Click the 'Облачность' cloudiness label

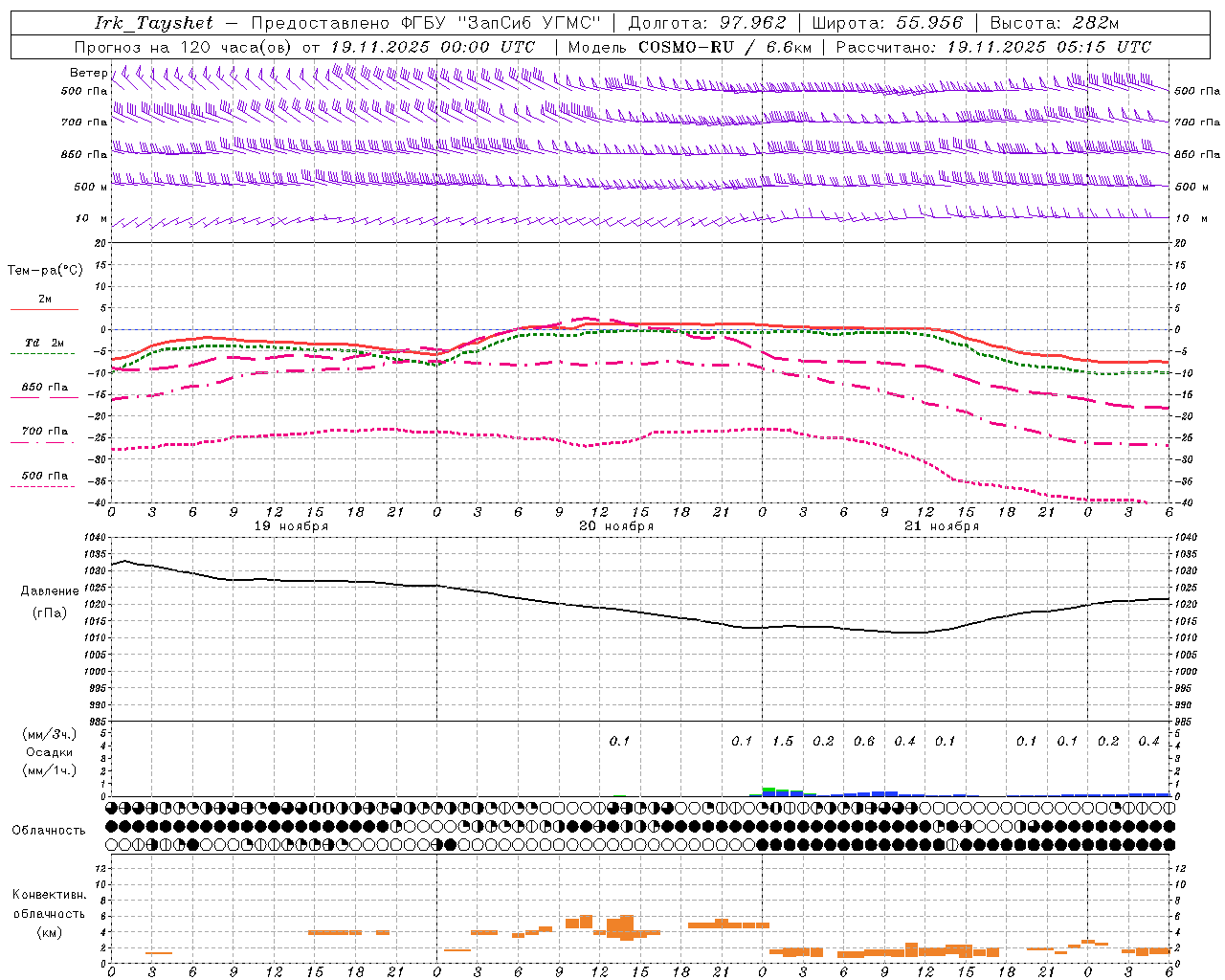point(49,830)
